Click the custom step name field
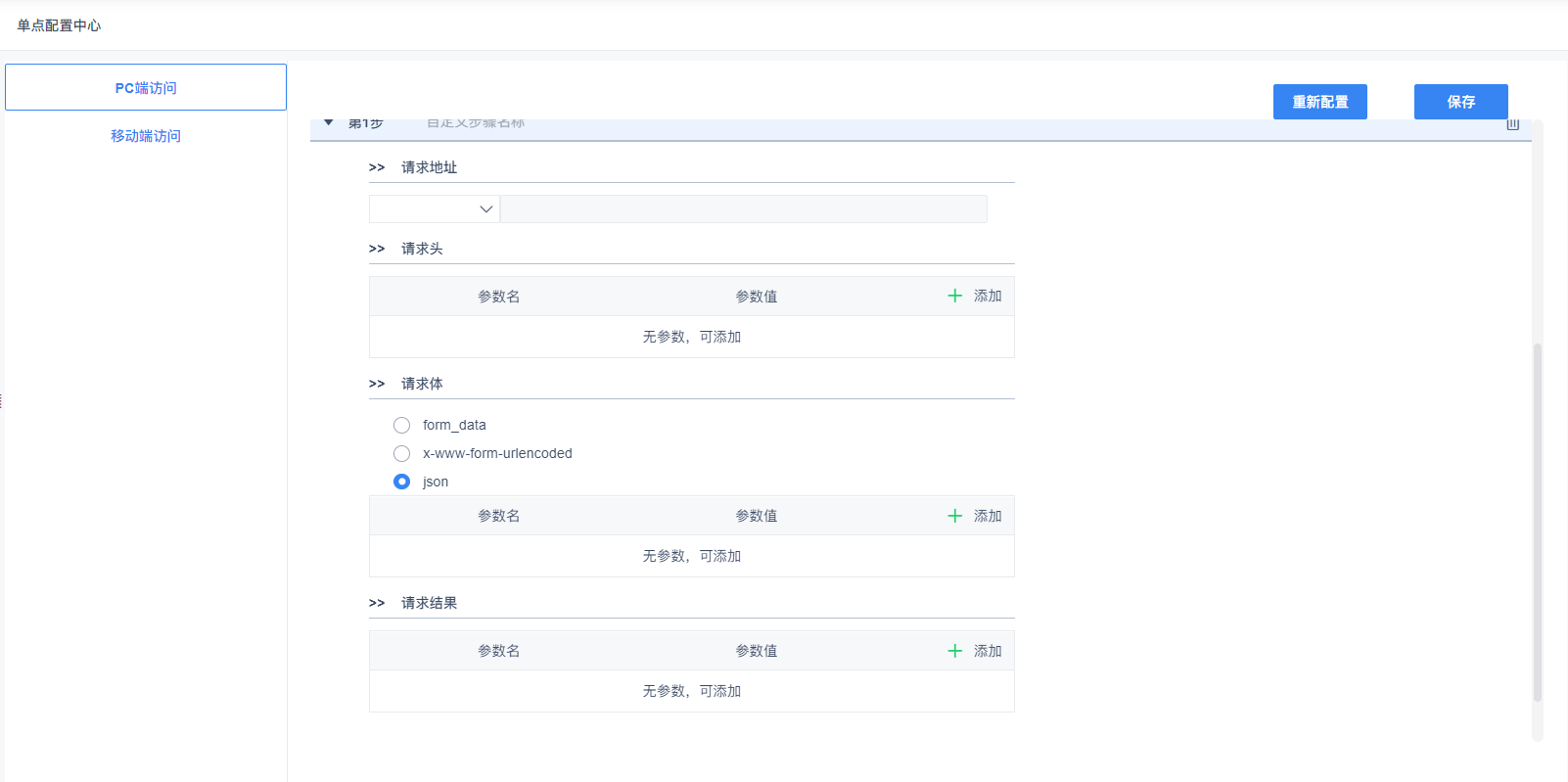 click(x=476, y=124)
